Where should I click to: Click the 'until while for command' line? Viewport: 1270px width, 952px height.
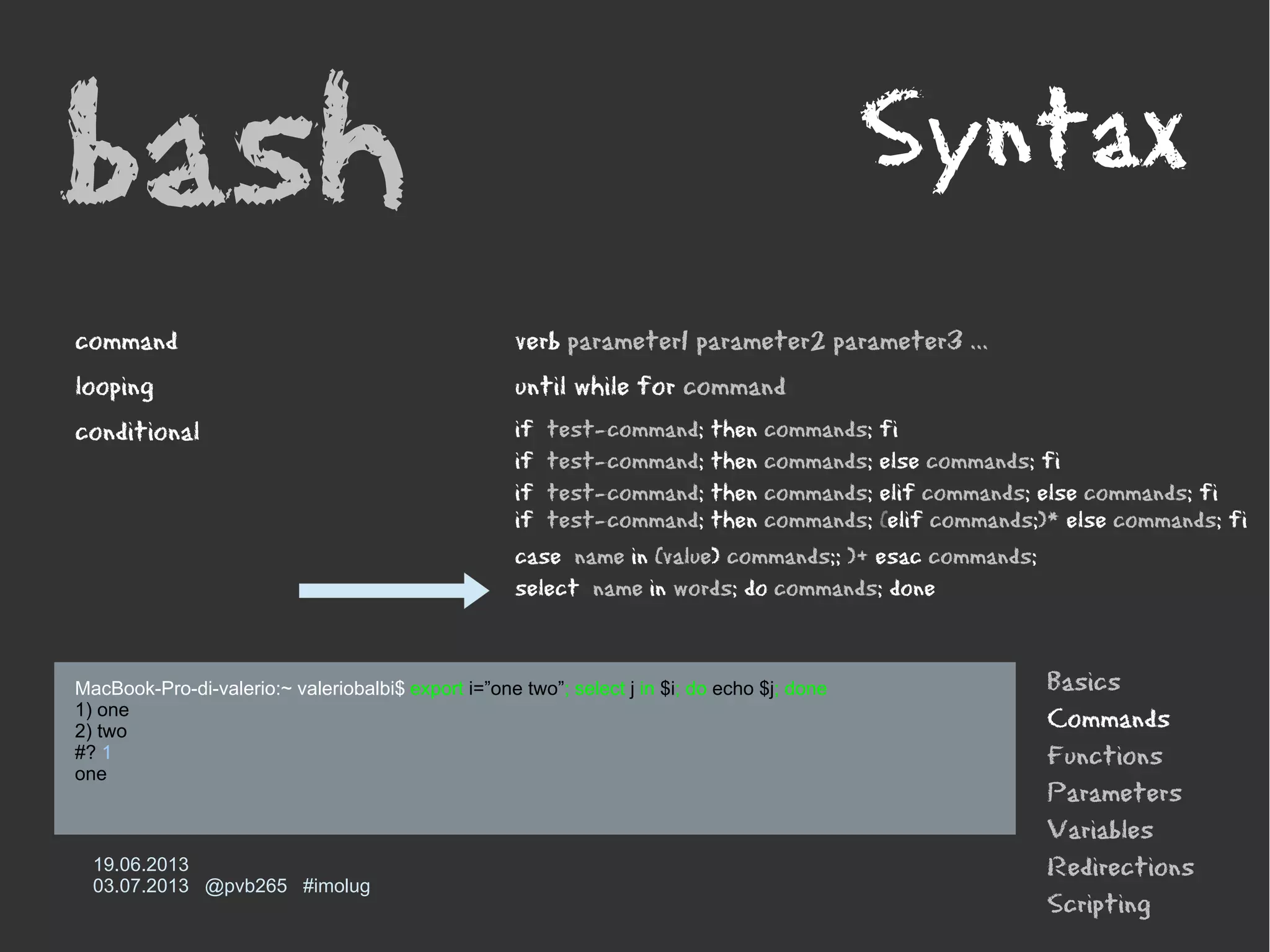coord(650,386)
